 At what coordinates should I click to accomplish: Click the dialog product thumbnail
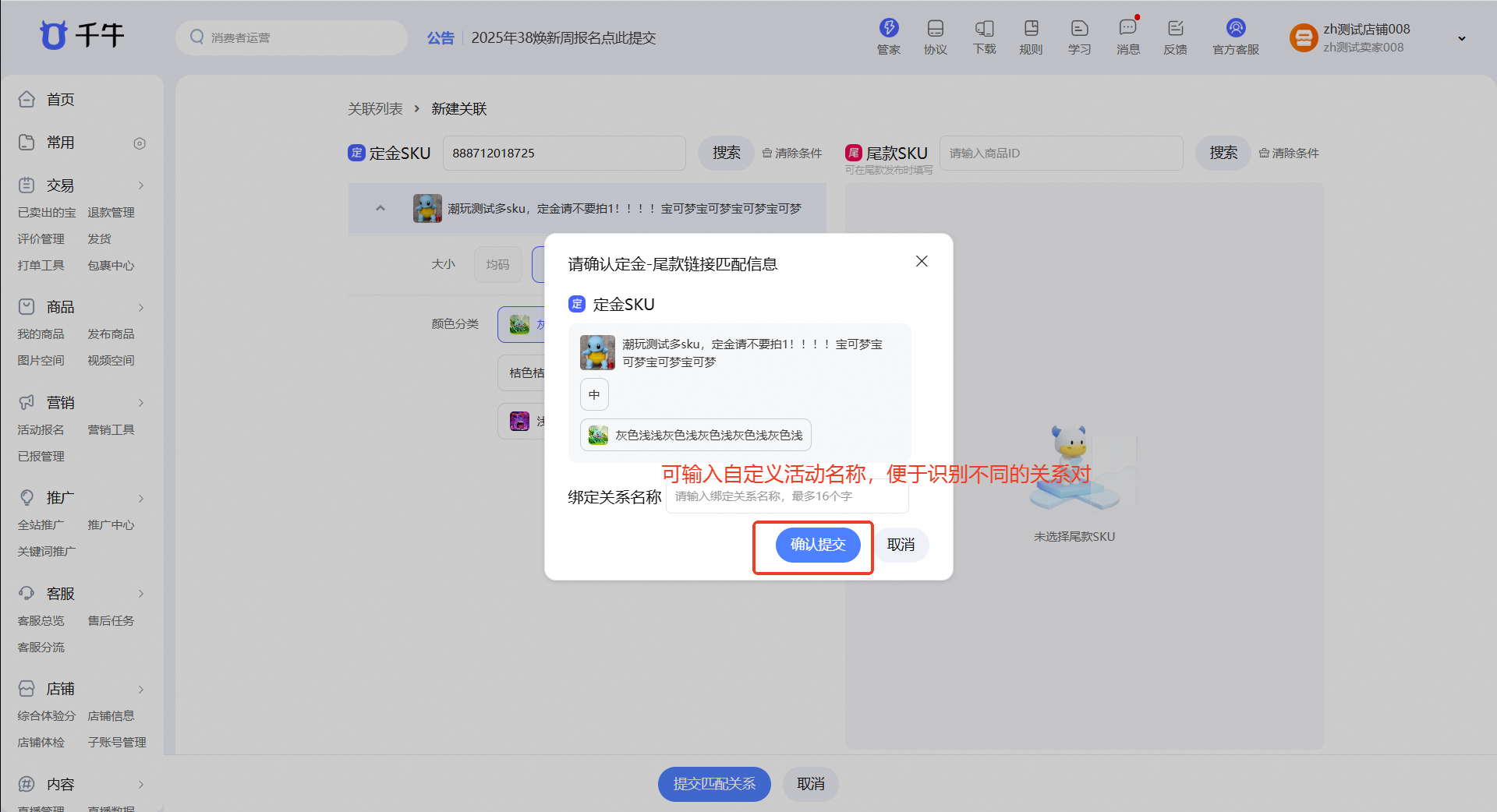[x=597, y=352]
